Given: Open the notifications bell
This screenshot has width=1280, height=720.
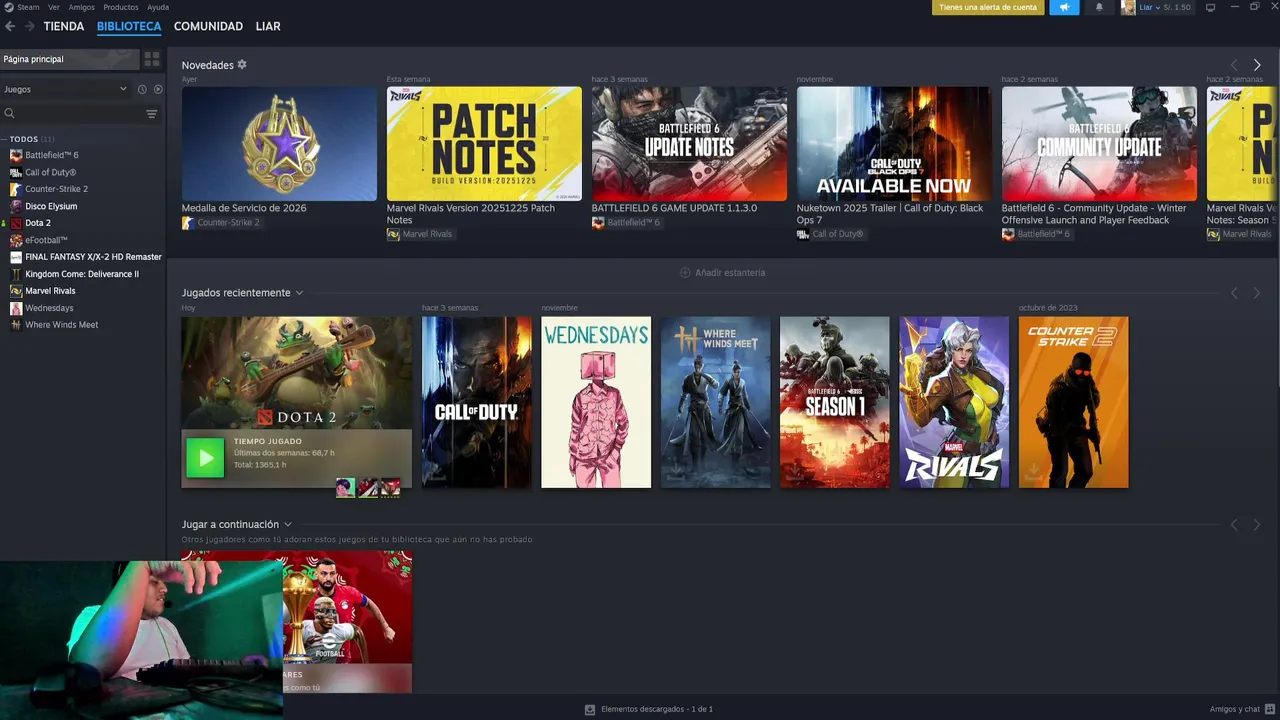Looking at the screenshot, I should coord(1099,7).
